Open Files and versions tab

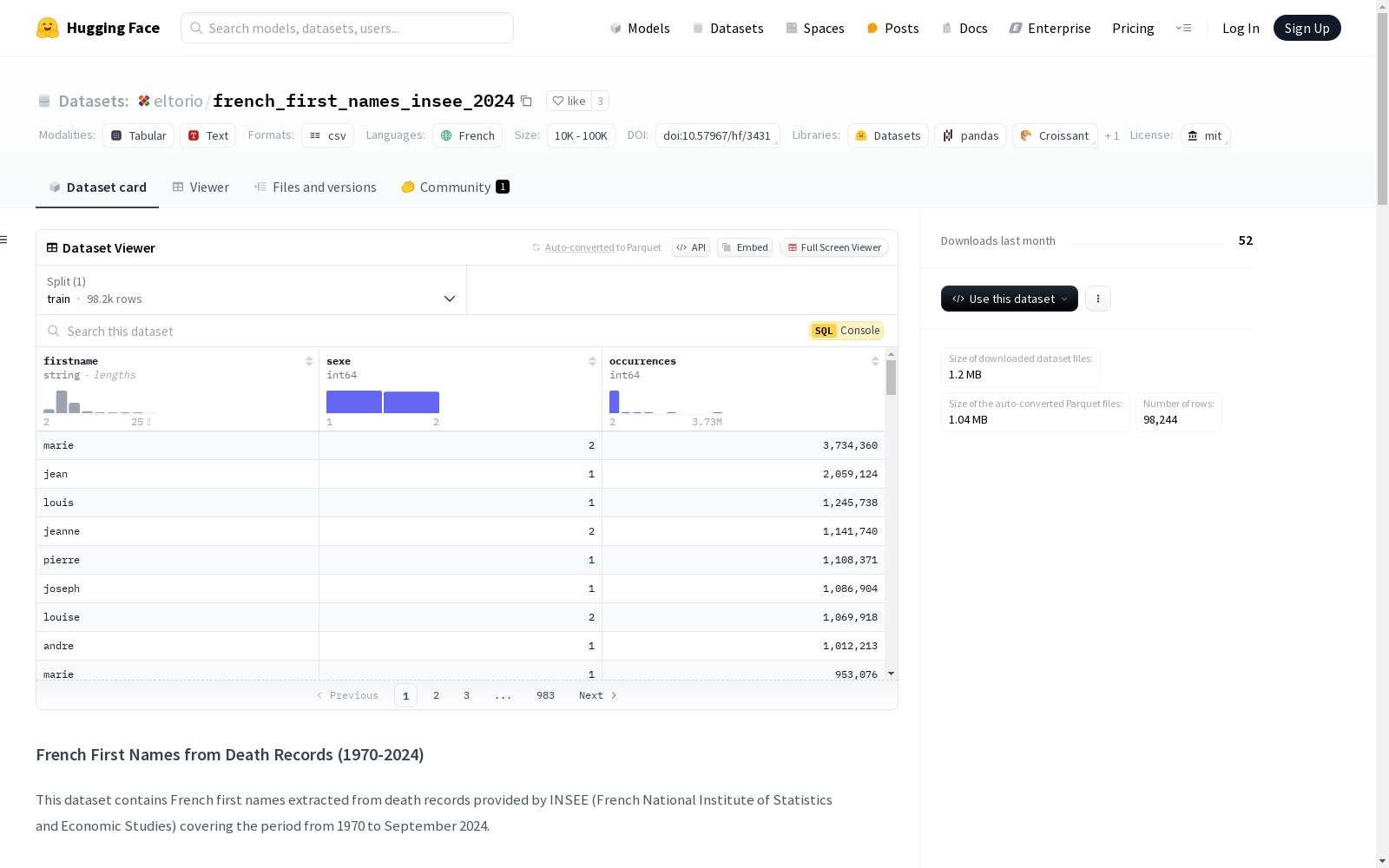[315, 187]
